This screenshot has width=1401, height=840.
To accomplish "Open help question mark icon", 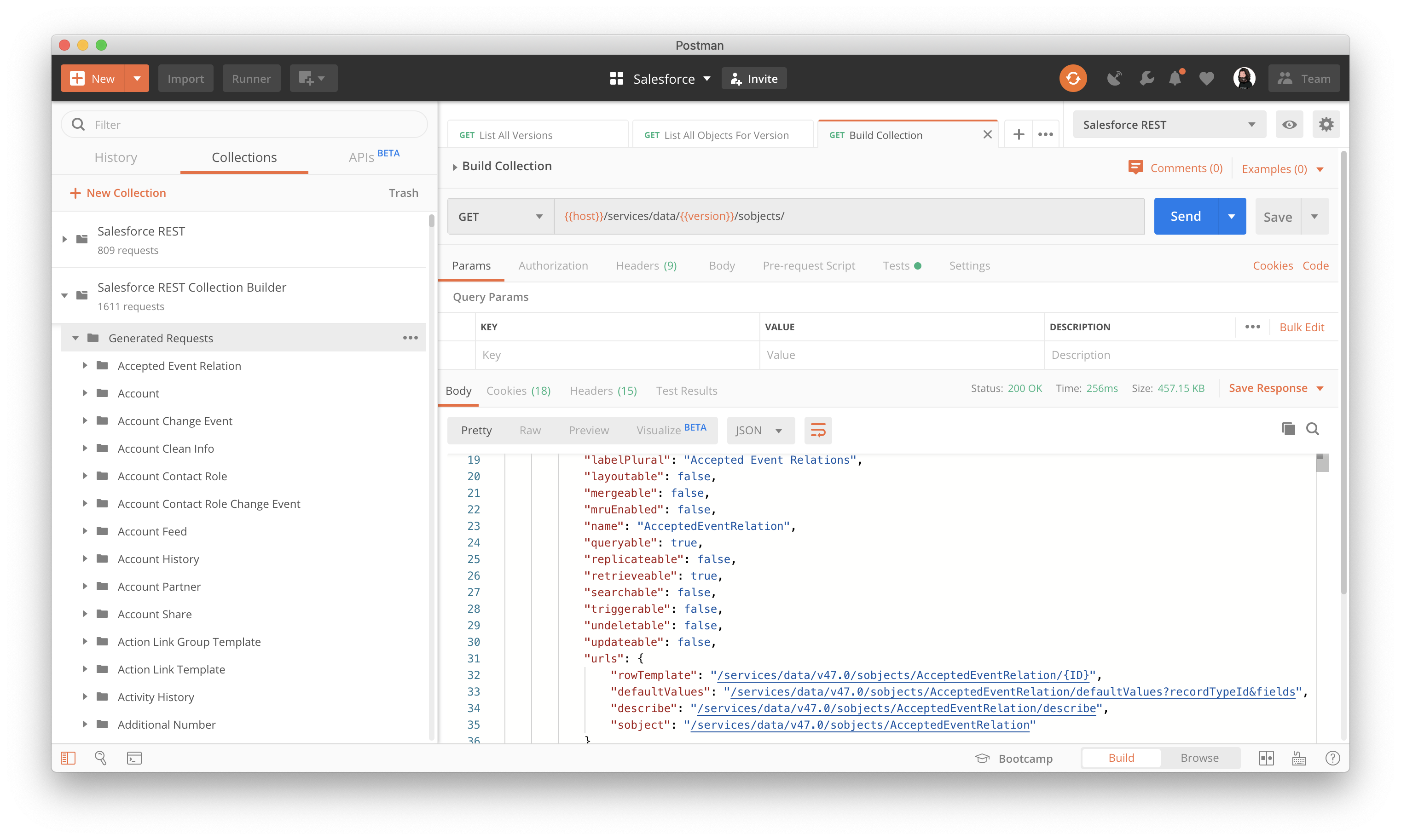I will (x=1332, y=758).
